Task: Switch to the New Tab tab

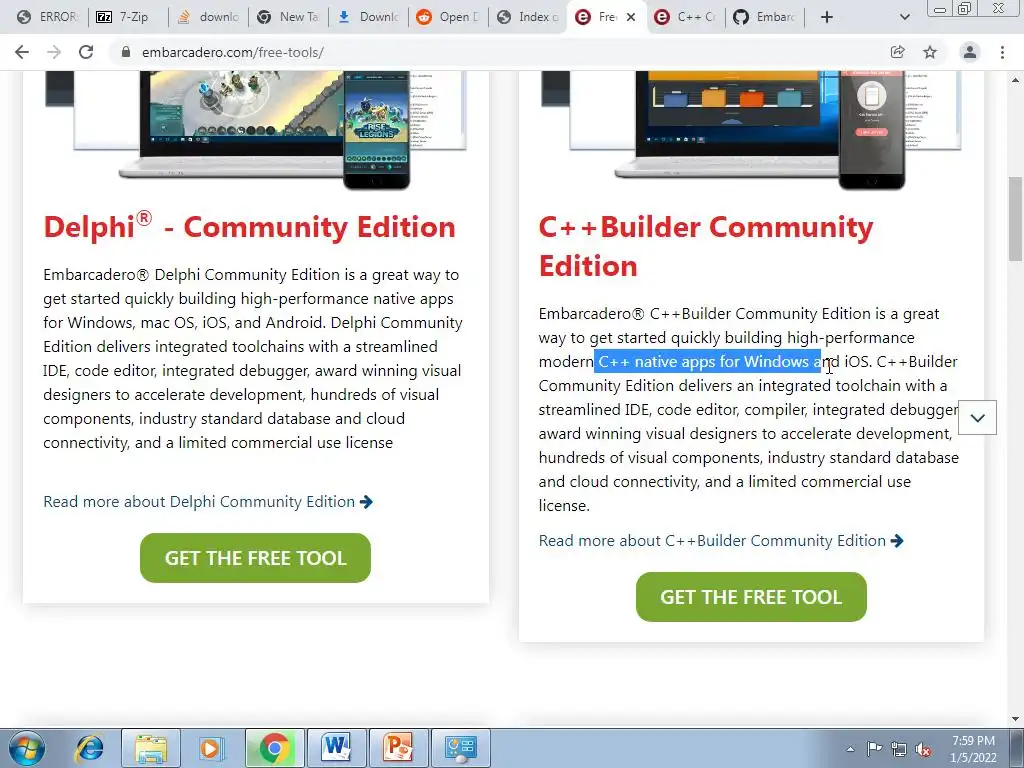Action: point(288,17)
